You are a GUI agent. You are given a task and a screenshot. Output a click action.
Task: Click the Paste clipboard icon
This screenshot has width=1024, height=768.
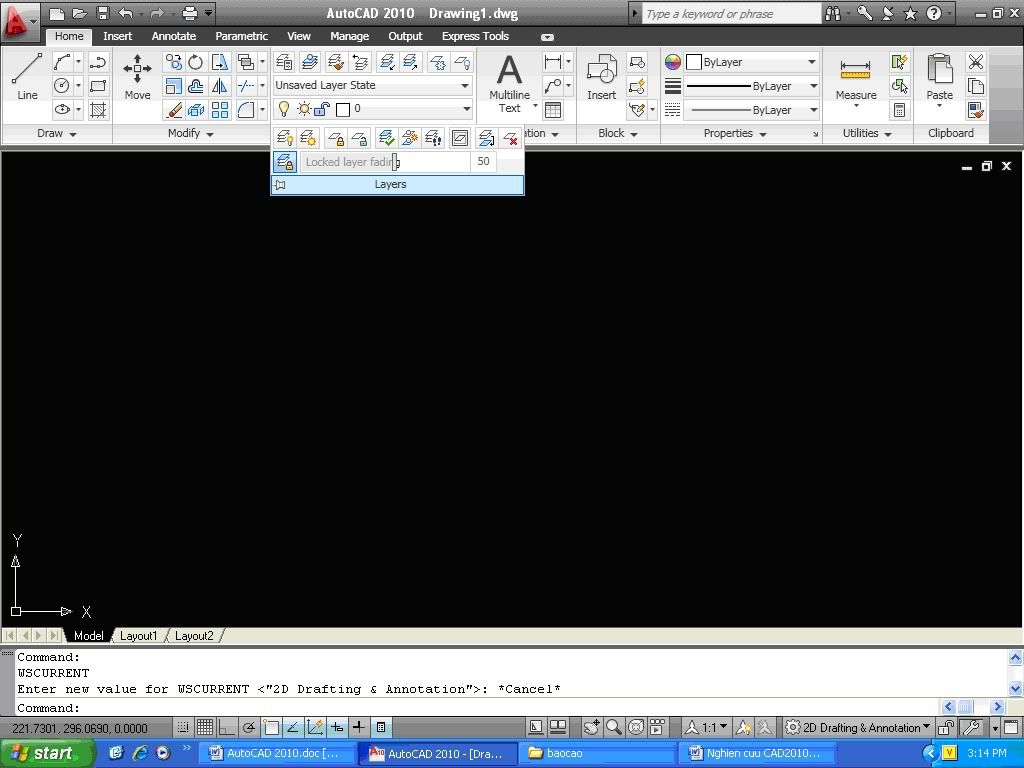(939, 76)
